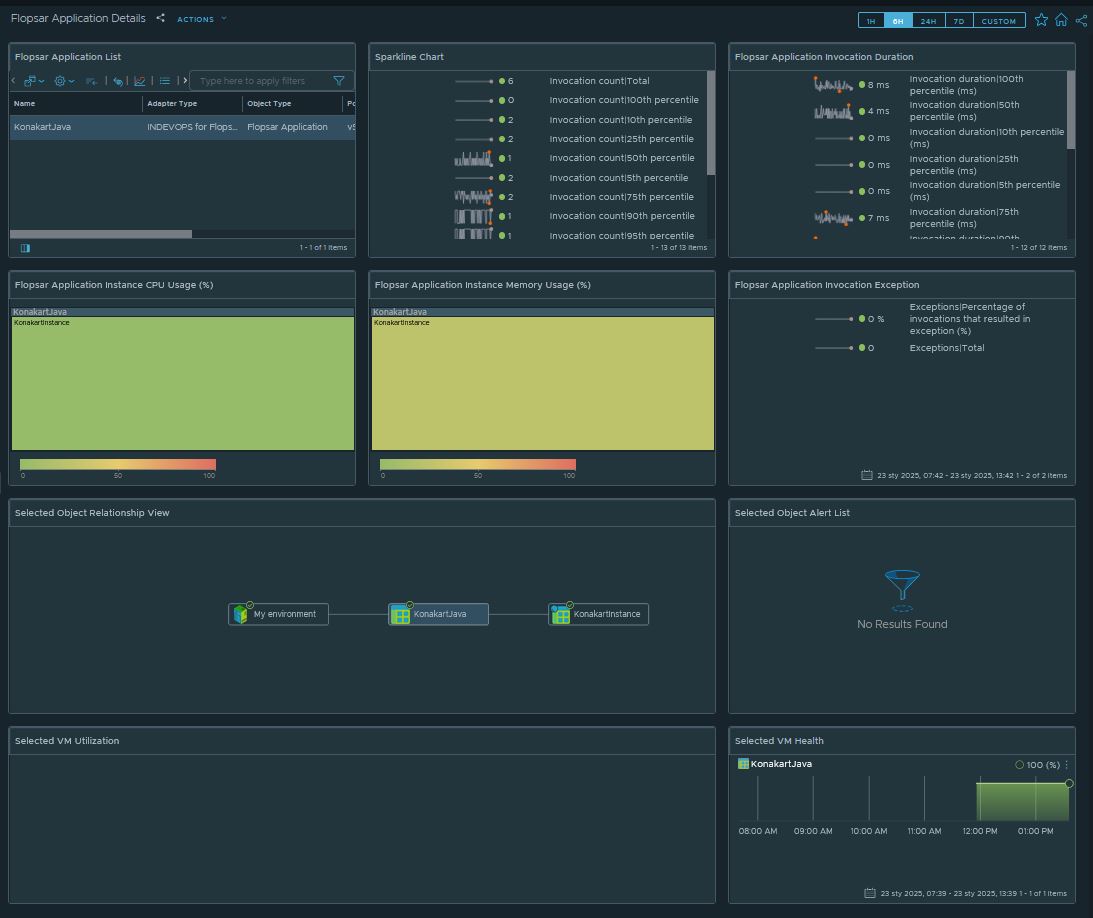This screenshot has height=918, width=1093.
Task: Click the KonakartJava header in CPU Usage heatmap
Action: coord(183,312)
